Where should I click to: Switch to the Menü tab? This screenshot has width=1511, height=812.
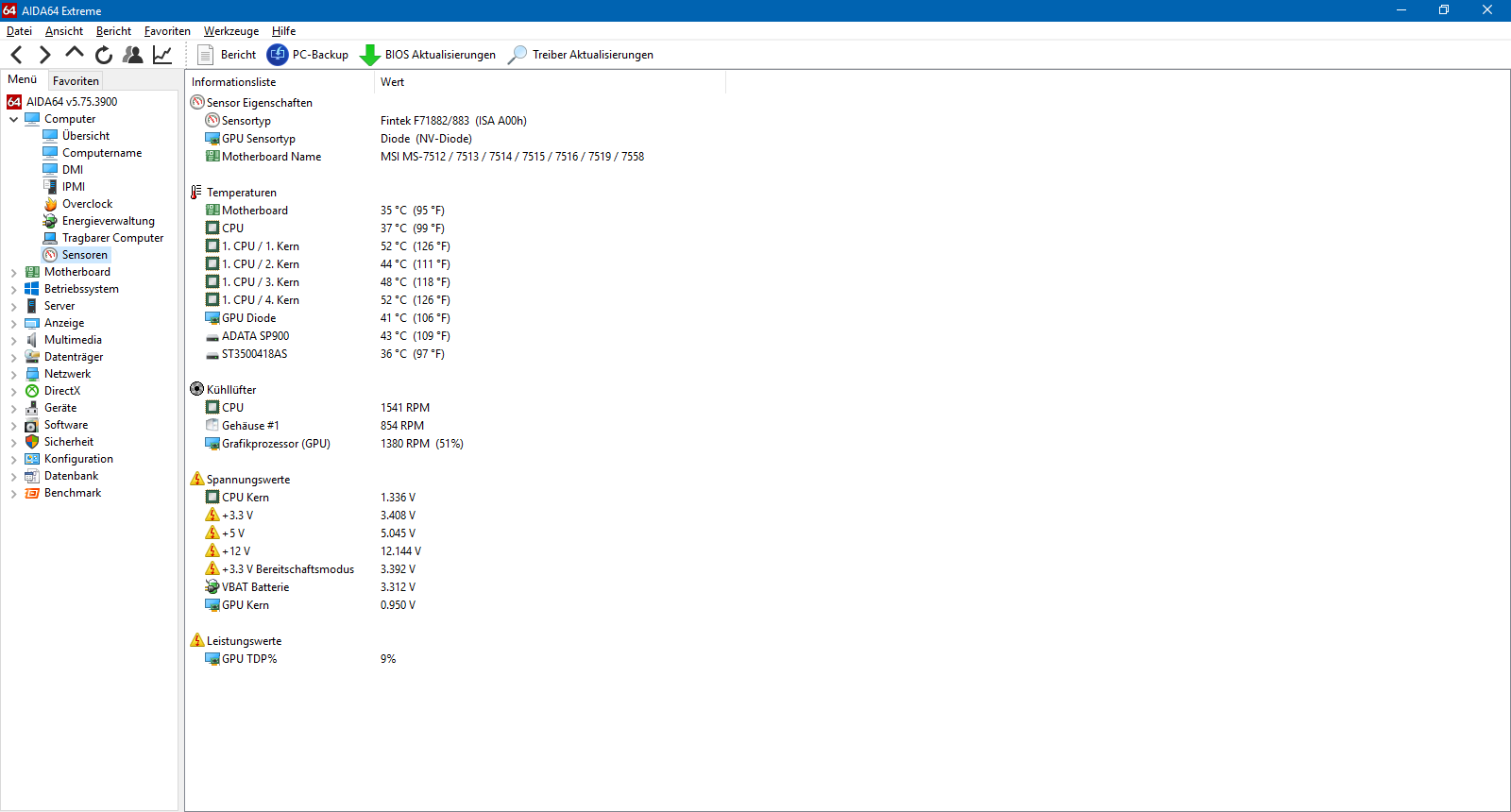[23, 79]
